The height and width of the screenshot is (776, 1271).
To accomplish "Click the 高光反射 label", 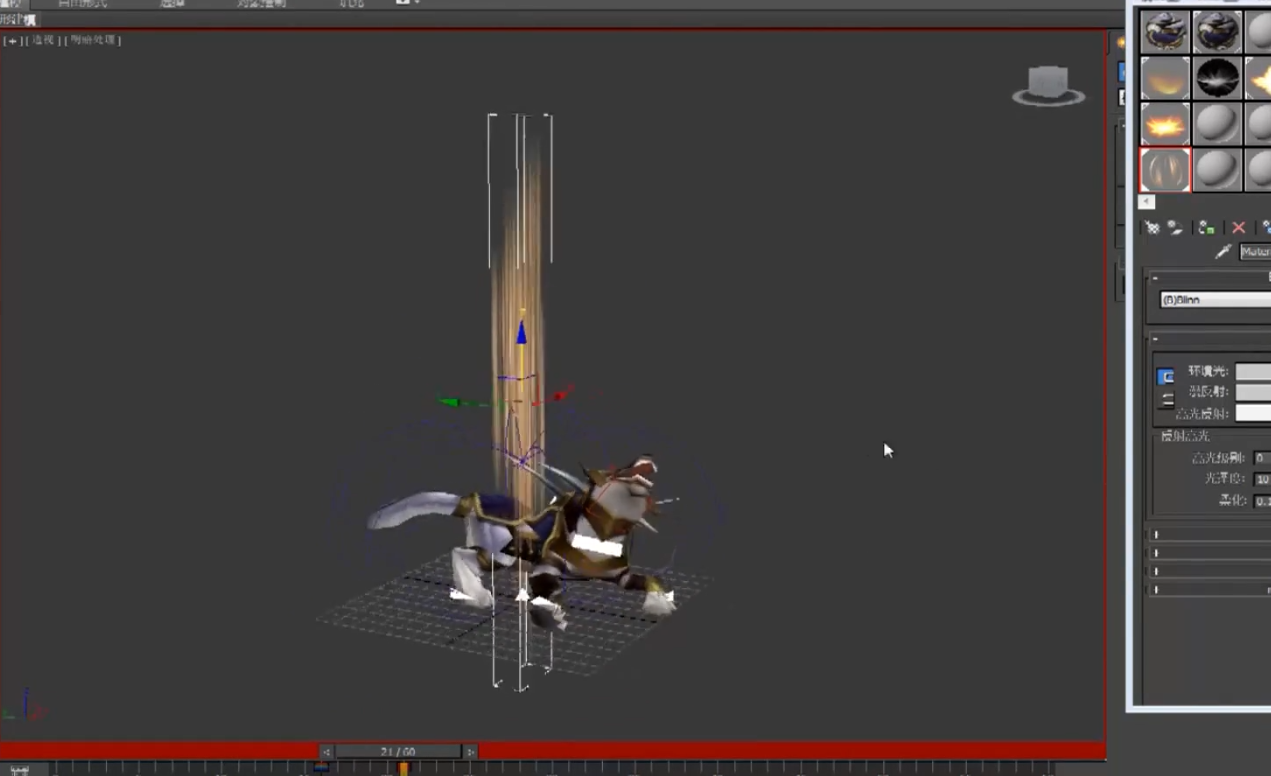I will click(x=1202, y=413).
